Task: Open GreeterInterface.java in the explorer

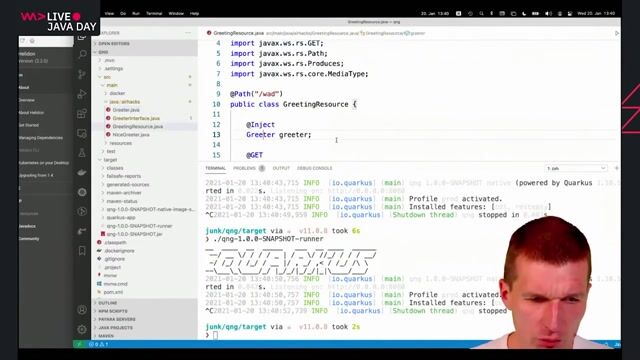Action: [136, 118]
